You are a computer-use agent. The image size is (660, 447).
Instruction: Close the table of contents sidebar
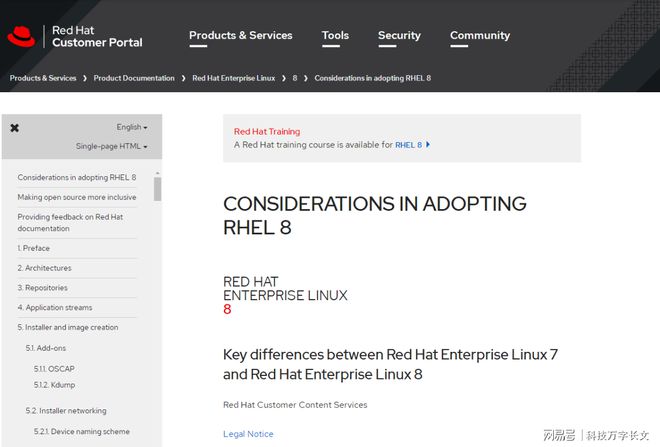[15, 128]
